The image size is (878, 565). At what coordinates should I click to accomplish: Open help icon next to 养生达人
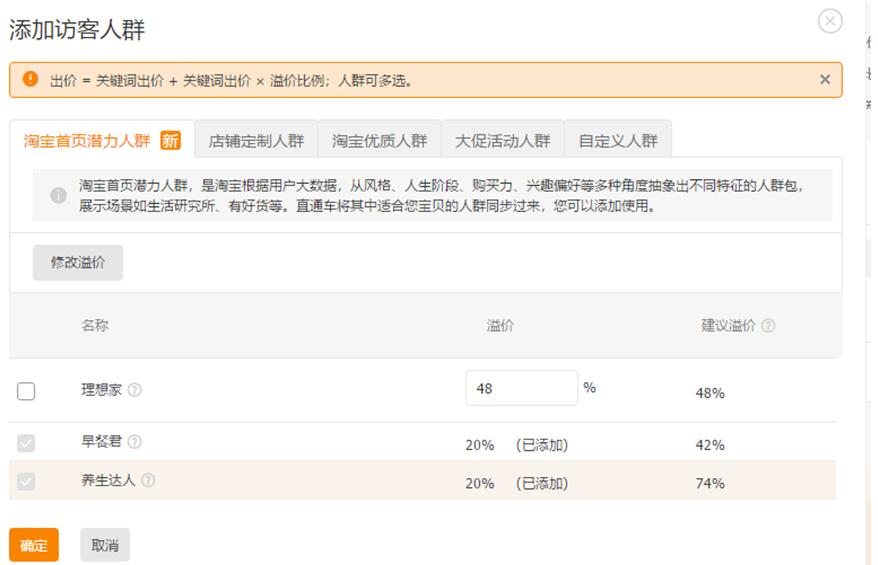tap(148, 480)
